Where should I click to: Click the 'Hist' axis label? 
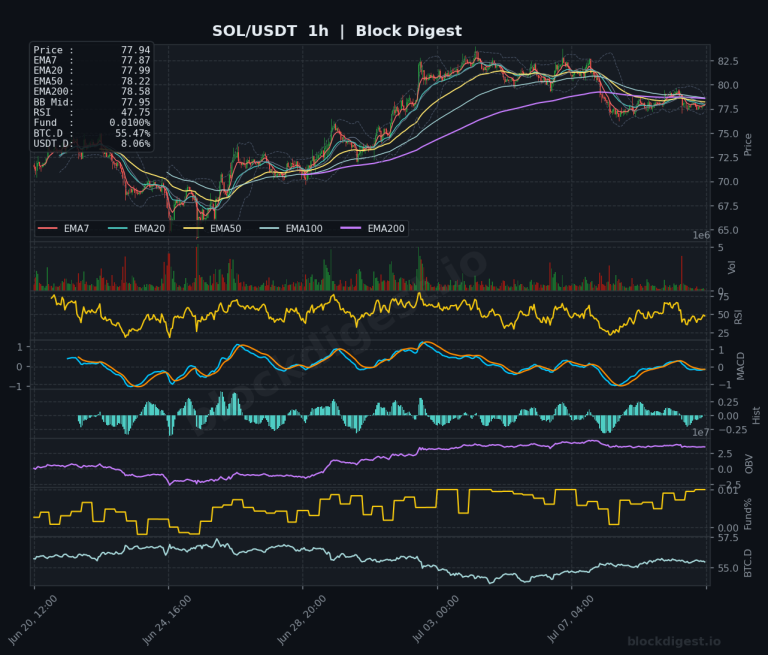tap(756, 415)
